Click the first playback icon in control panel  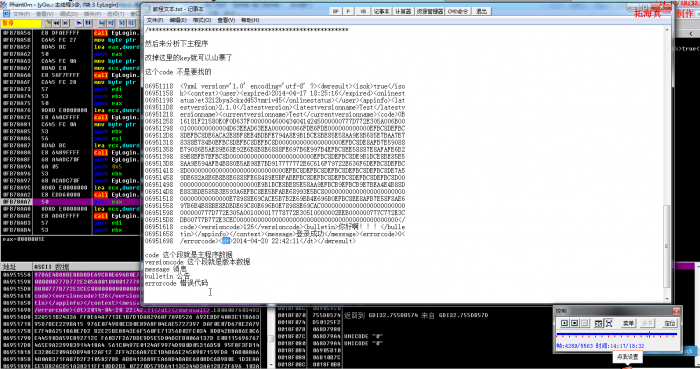click(x=564, y=323)
